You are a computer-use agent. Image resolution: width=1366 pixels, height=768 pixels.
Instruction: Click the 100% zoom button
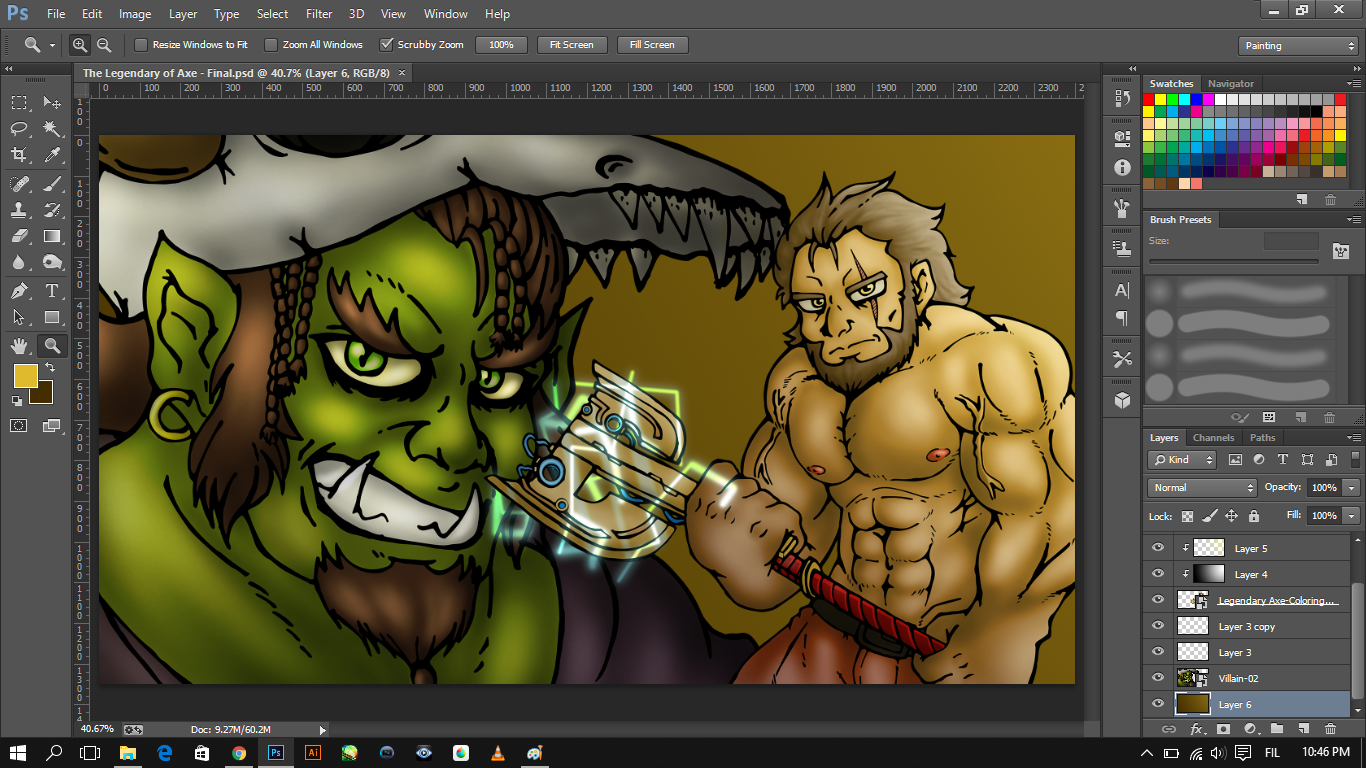click(x=501, y=45)
